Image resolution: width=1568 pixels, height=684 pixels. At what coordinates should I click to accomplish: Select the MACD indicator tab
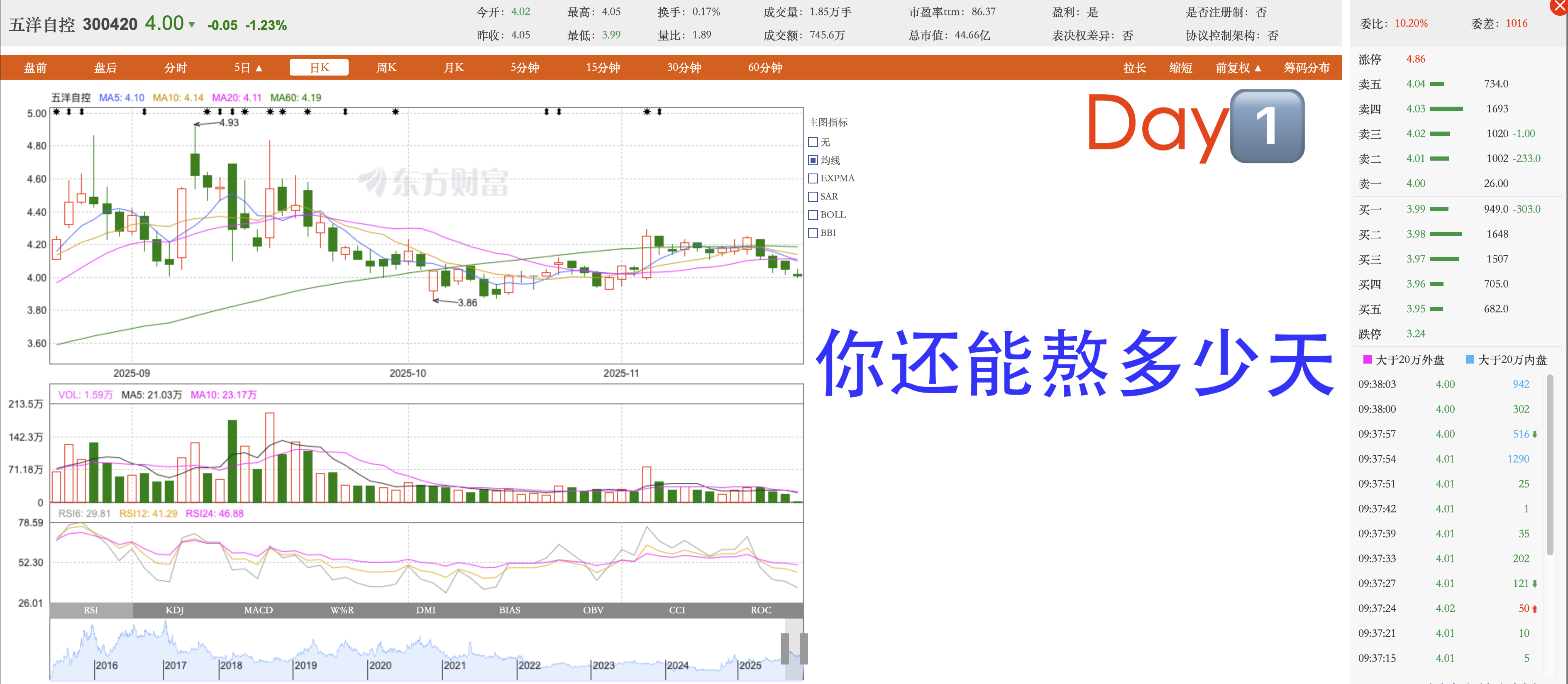pos(258,610)
